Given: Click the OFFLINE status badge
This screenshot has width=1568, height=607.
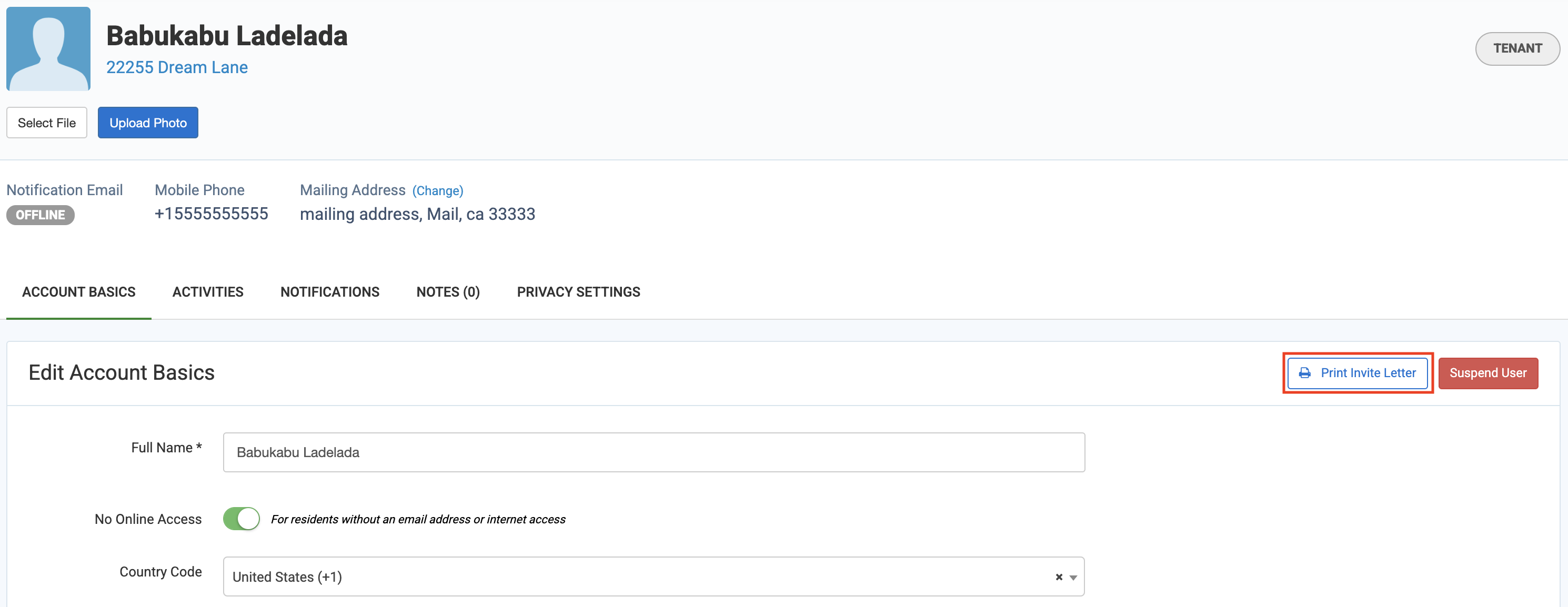Looking at the screenshot, I should tap(39, 215).
